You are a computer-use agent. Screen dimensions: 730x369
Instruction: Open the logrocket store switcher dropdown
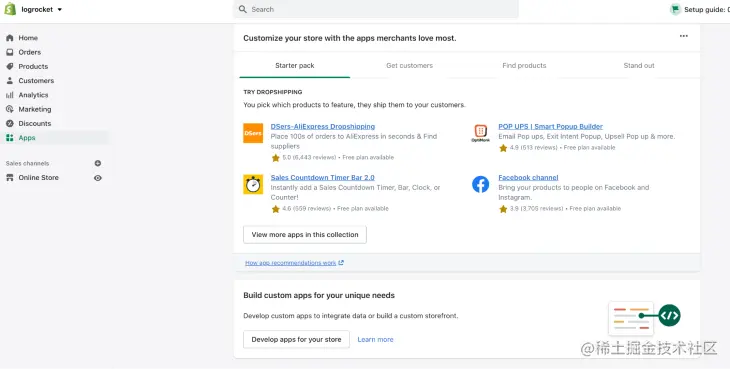[41, 9]
